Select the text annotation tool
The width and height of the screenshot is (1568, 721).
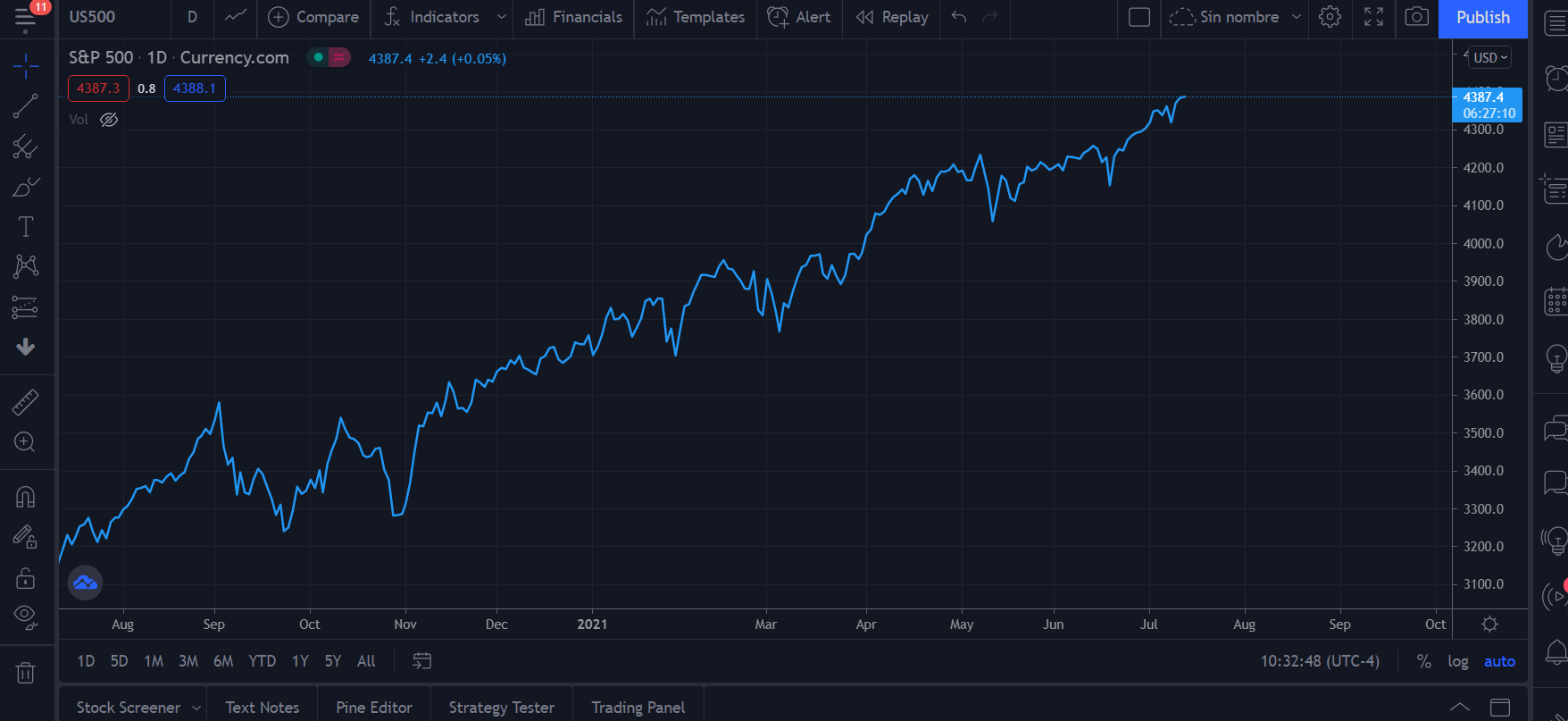(26, 227)
